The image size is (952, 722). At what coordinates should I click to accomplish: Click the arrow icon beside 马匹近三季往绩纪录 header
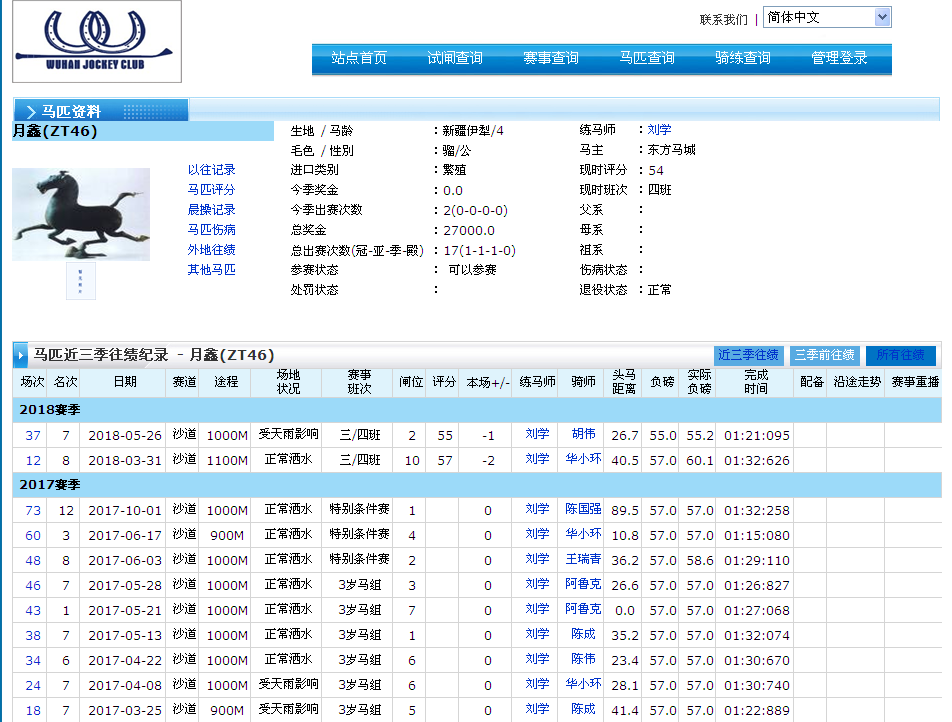point(21,355)
